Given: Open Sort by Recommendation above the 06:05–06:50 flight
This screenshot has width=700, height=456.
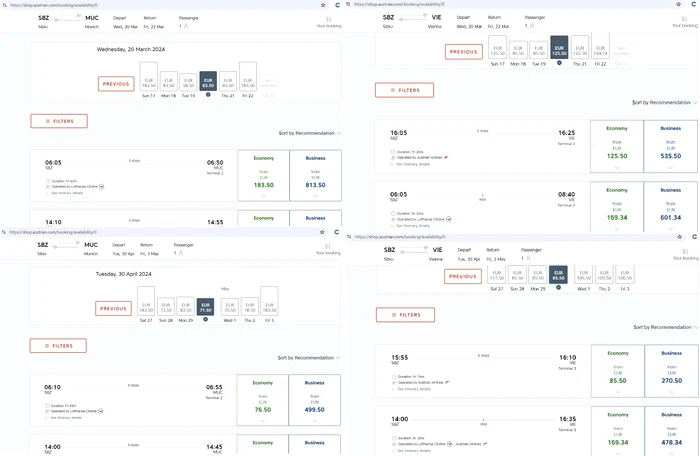Looking at the screenshot, I should 310,133.
